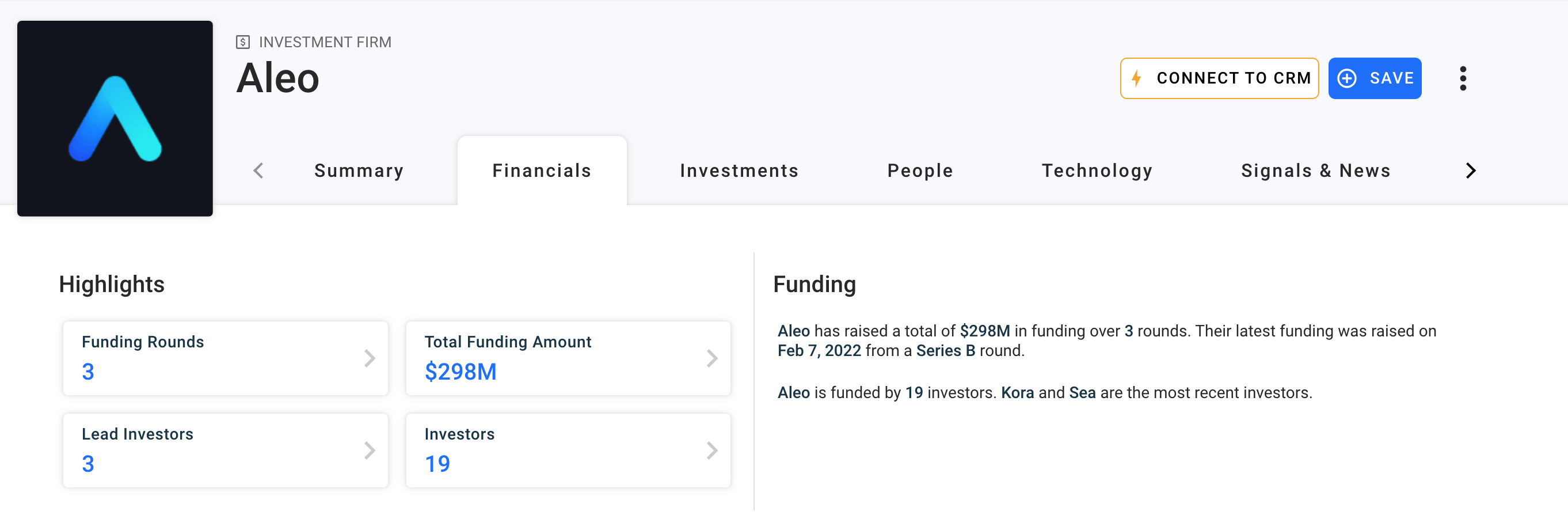Click the lightning bolt CRM icon
The height and width of the screenshot is (530, 1568).
click(1136, 78)
